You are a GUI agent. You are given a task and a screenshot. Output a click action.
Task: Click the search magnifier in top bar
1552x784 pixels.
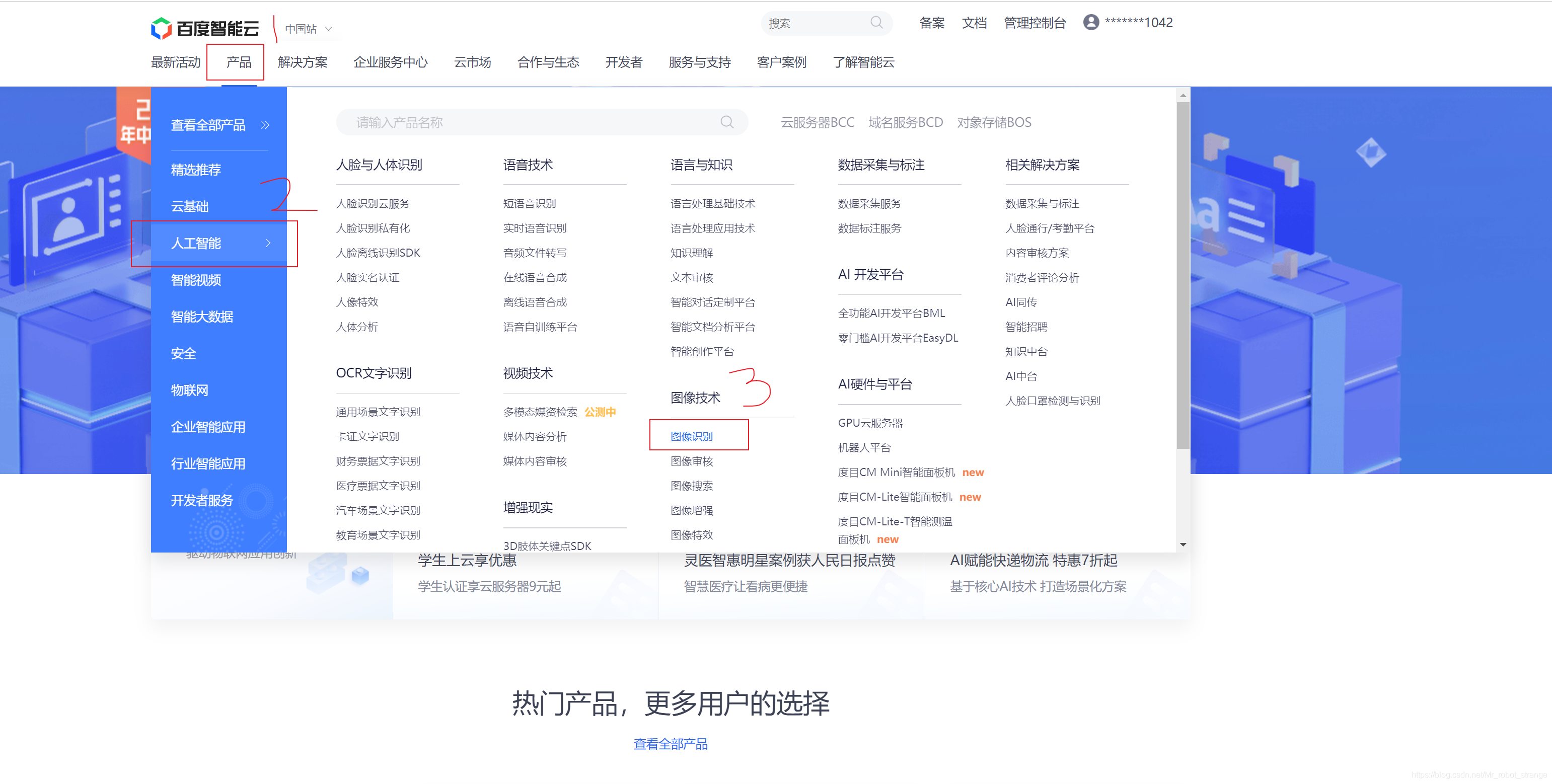(x=877, y=23)
